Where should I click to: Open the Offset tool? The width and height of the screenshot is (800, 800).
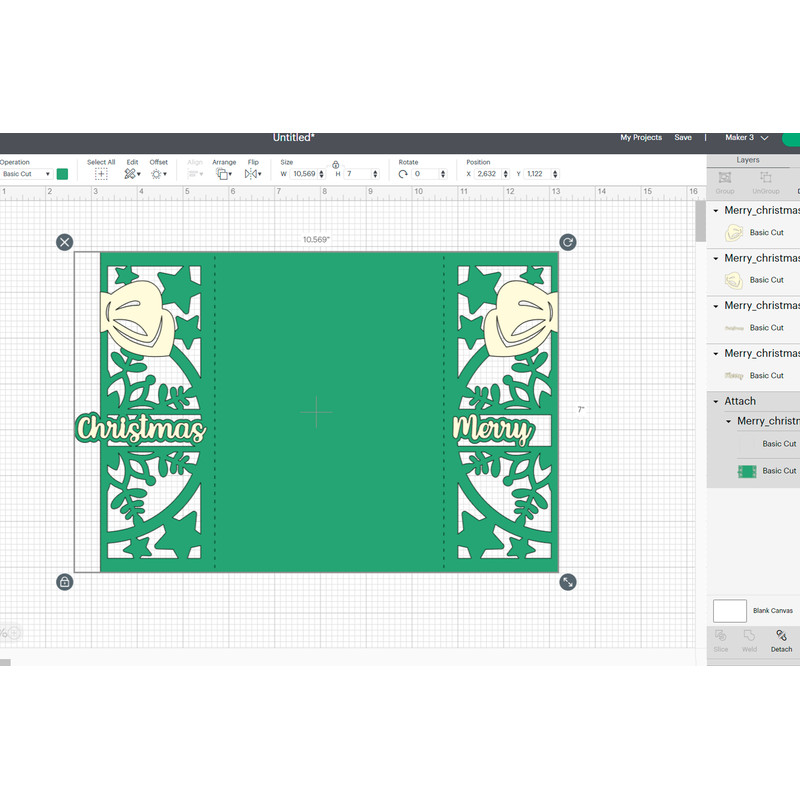click(x=158, y=173)
